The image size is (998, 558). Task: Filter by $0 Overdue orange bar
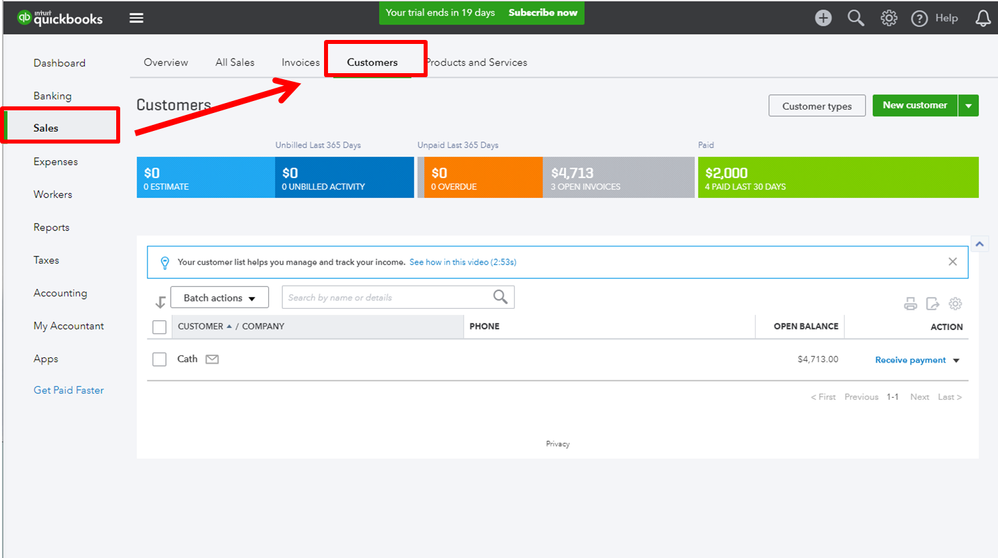point(483,178)
